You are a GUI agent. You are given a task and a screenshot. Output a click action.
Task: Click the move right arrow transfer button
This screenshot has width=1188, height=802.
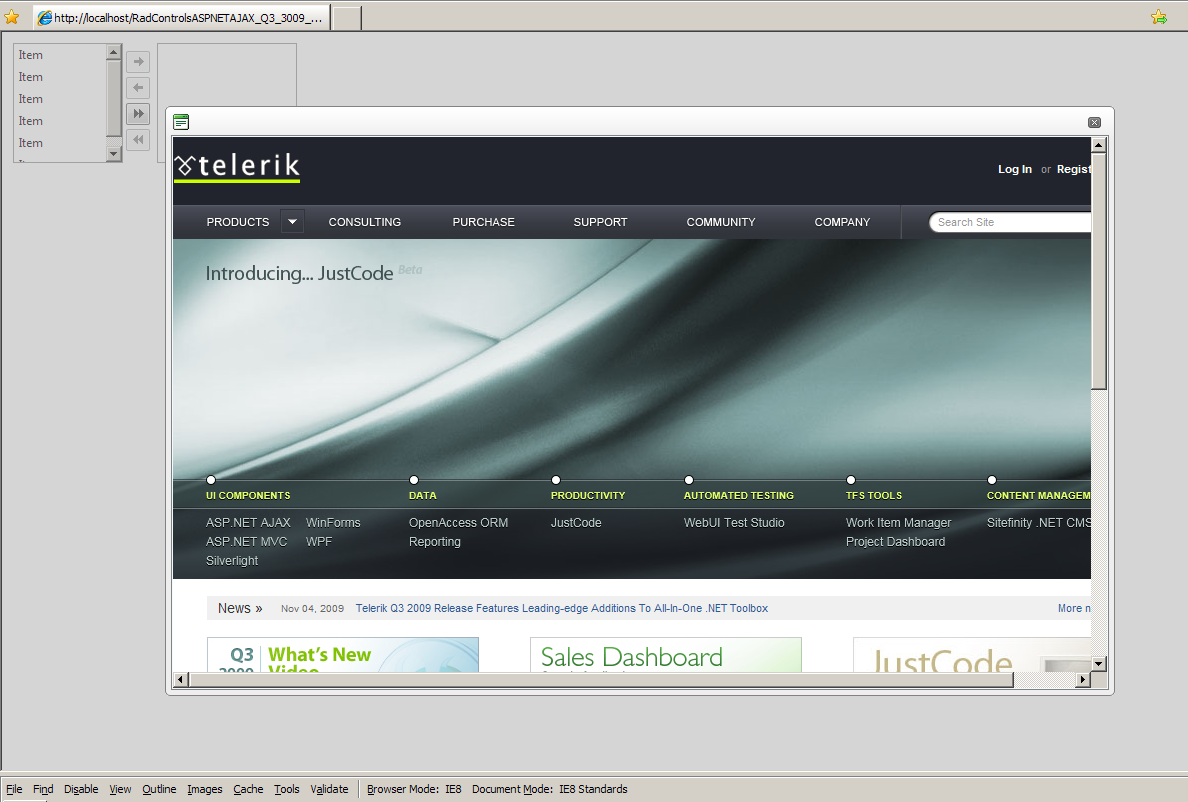pos(138,61)
